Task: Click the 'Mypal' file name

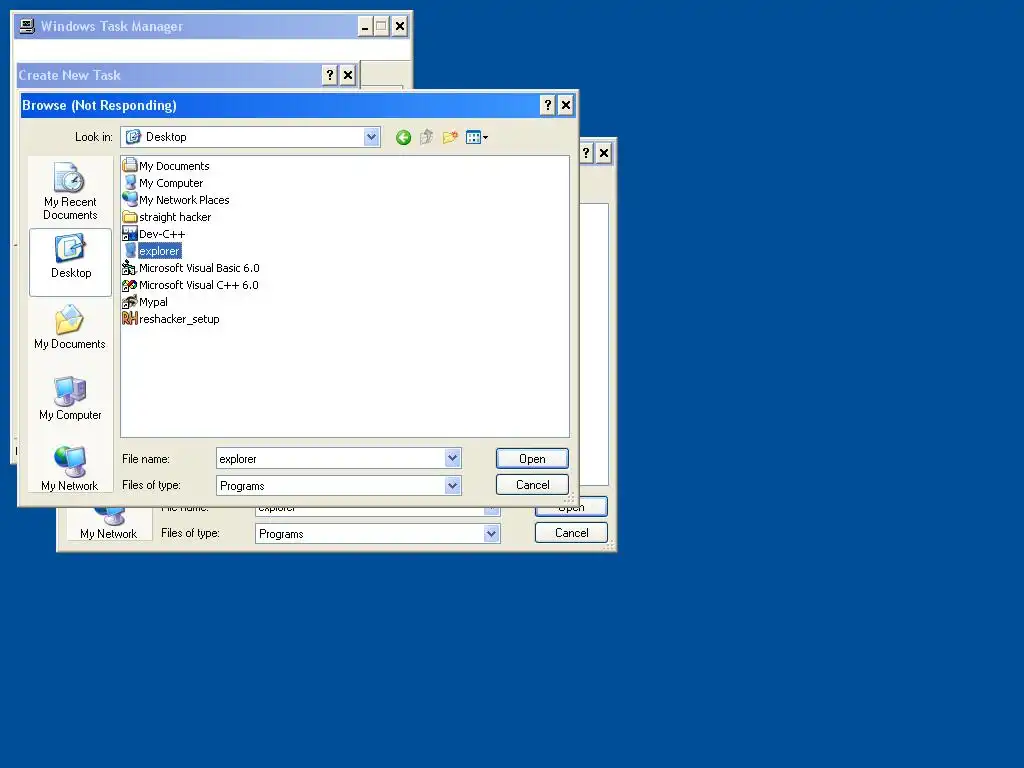Action: pyautogui.click(x=153, y=302)
